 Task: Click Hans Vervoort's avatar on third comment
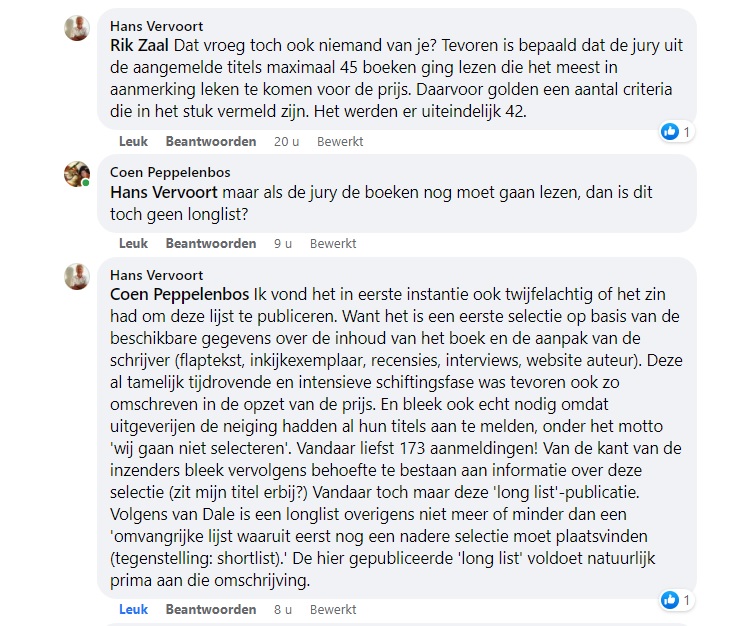pyautogui.click(x=77, y=276)
